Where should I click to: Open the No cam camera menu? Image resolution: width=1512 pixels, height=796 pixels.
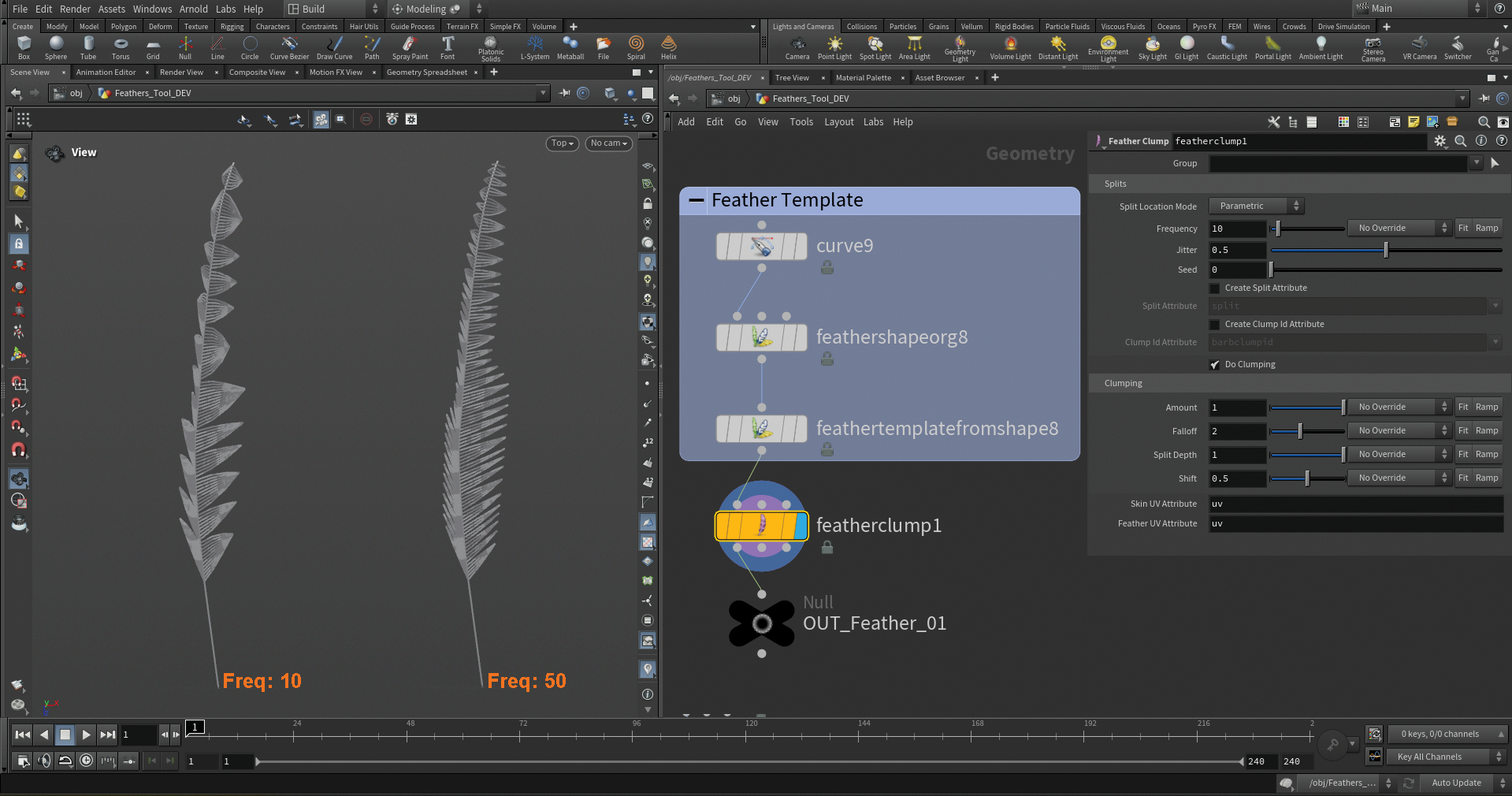pos(609,143)
